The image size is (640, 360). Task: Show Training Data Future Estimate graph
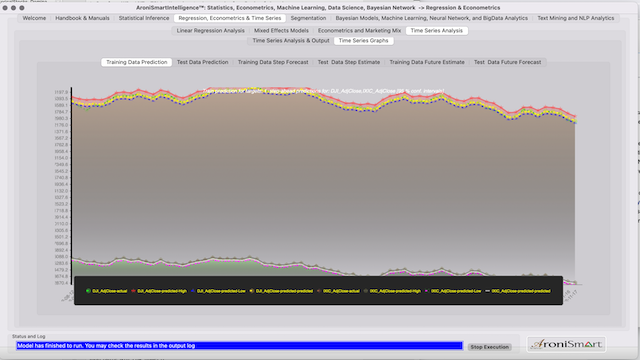click(x=427, y=62)
